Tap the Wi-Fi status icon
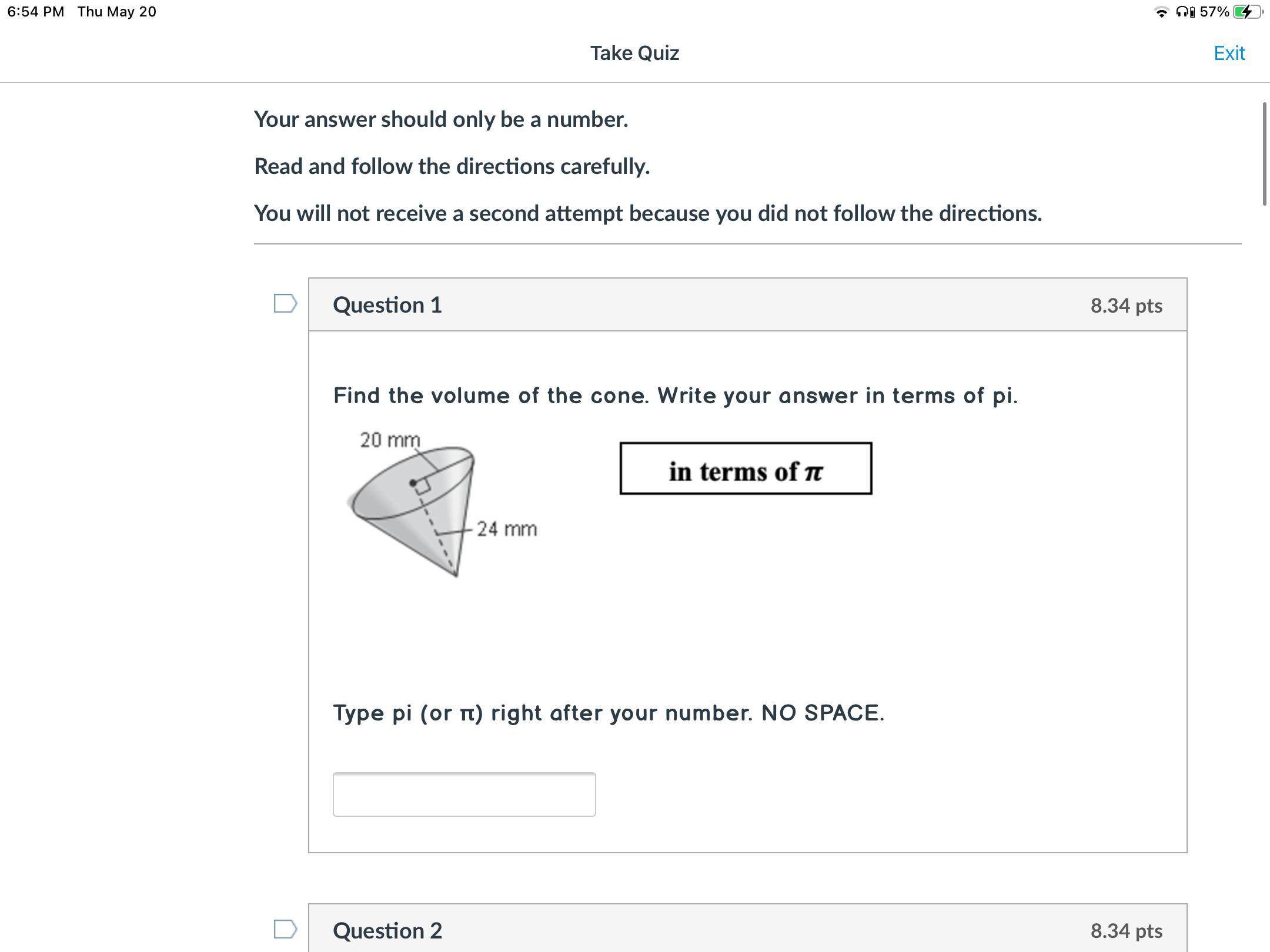This screenshot has width=1270, height=952. [1161, 12]
